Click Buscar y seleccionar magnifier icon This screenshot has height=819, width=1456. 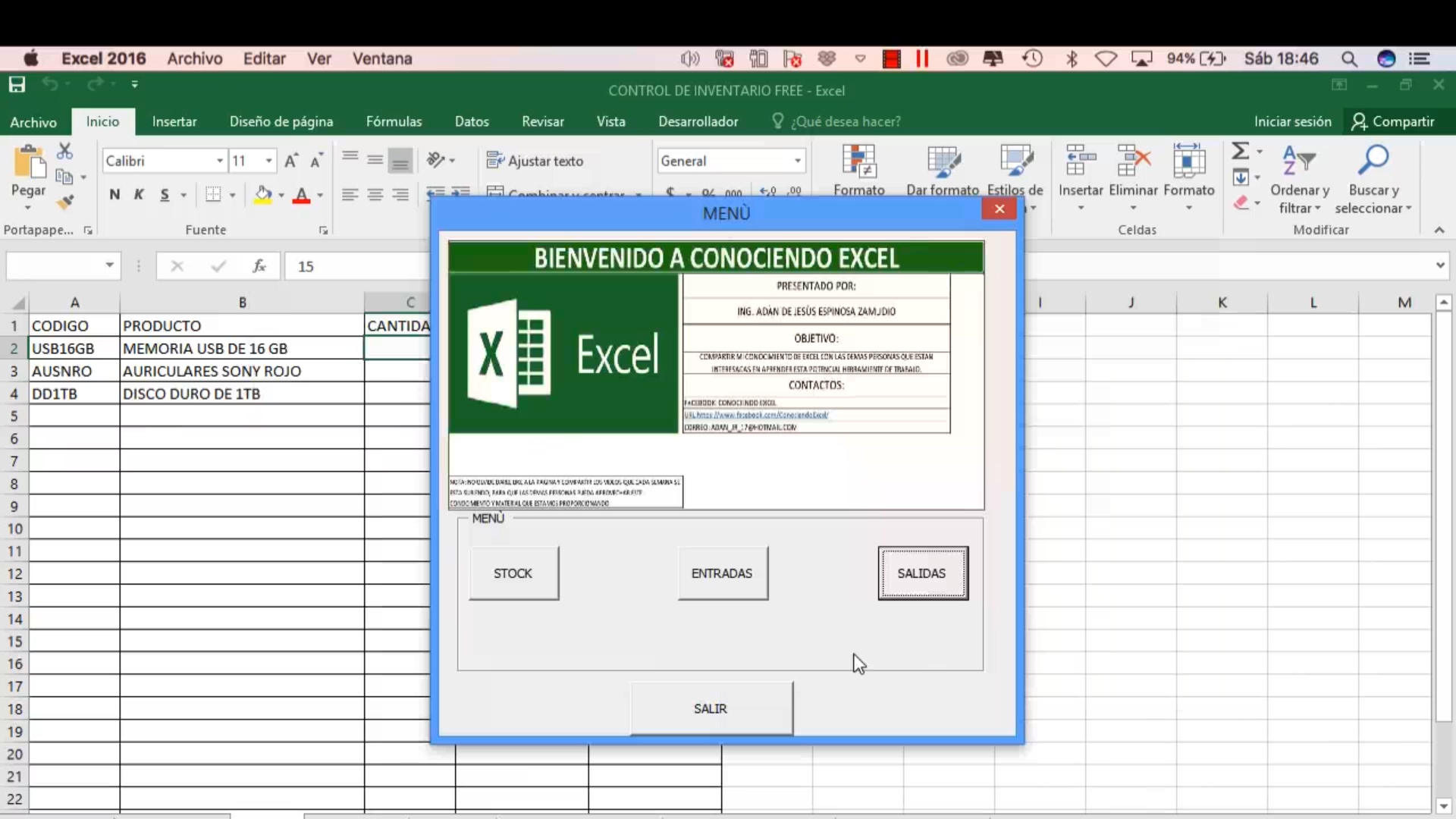[x=1373, y=160]
